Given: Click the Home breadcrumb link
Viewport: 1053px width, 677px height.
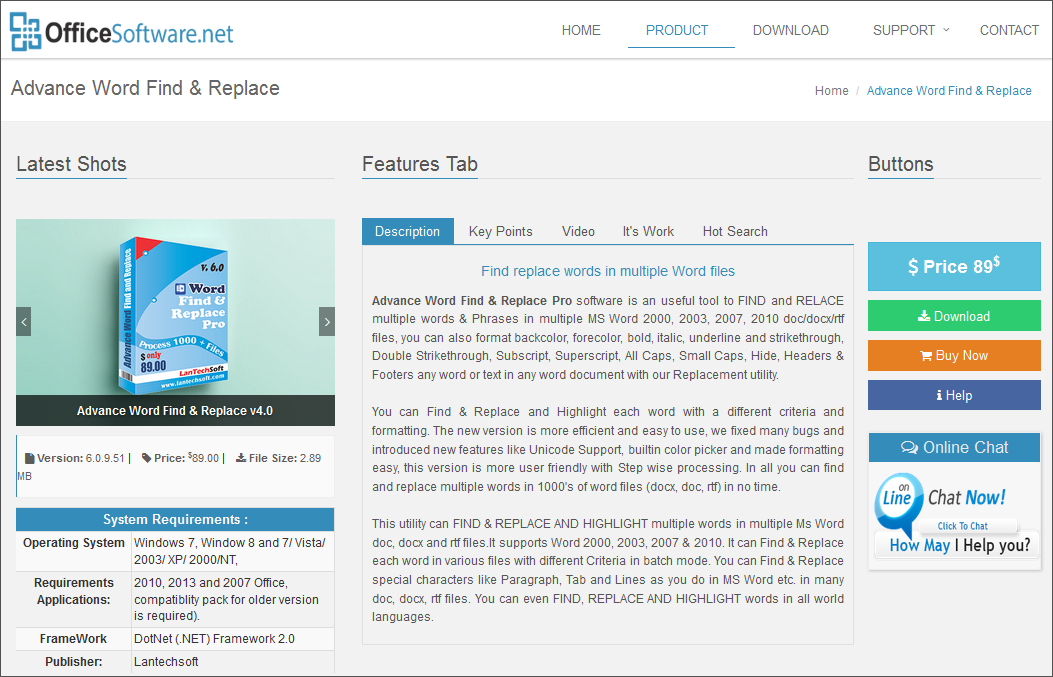Looking at the screenshot, I should (x=831, y=91).
